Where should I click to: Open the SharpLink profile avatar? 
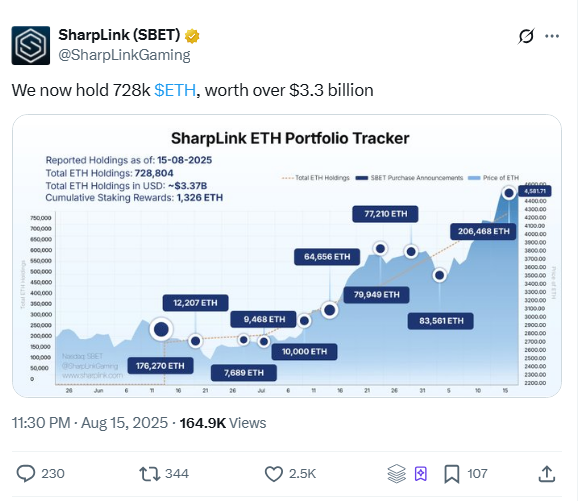click(31, 45)
